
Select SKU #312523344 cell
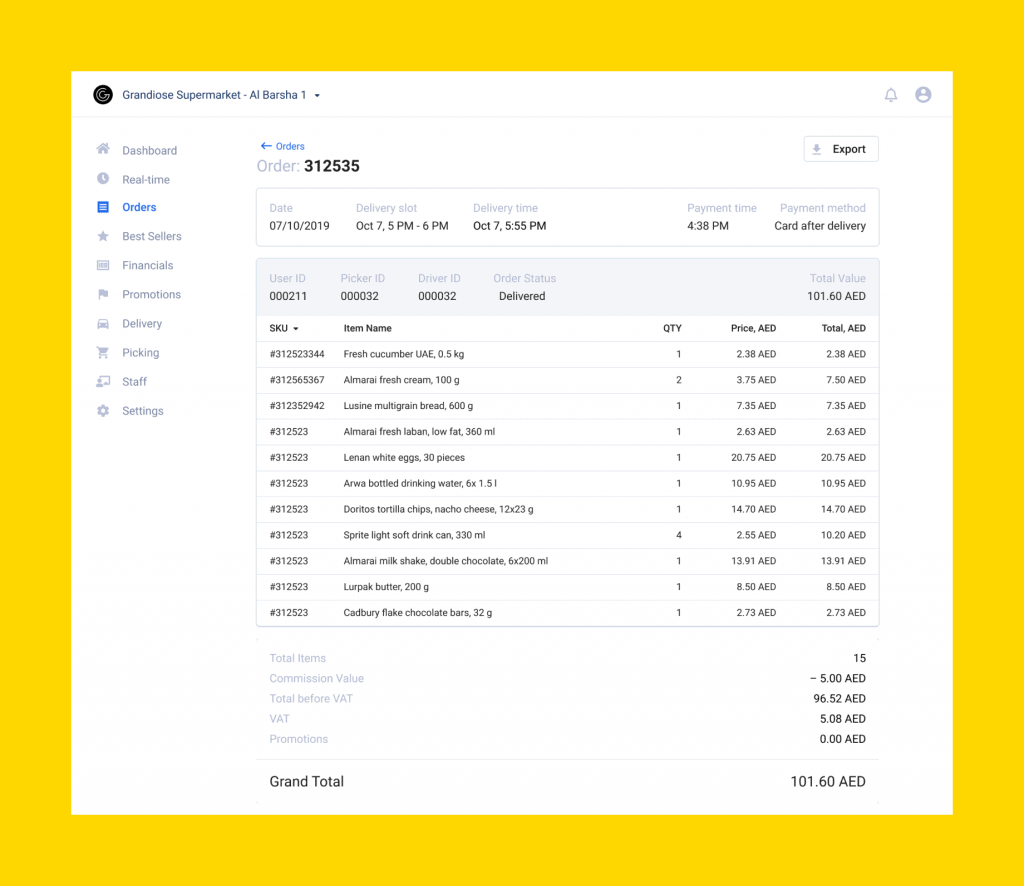pos(297,355)
